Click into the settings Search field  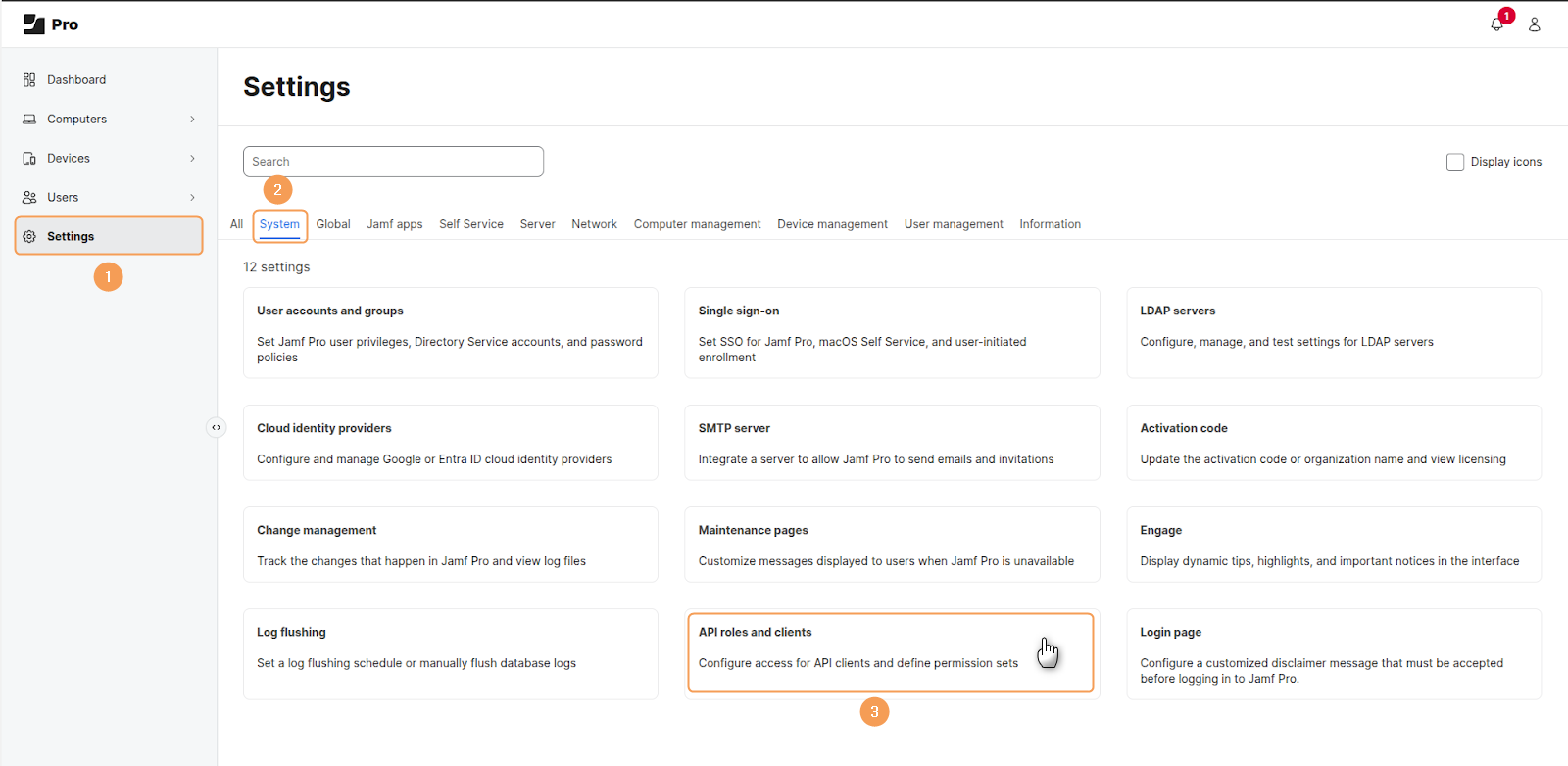[393, 162]
